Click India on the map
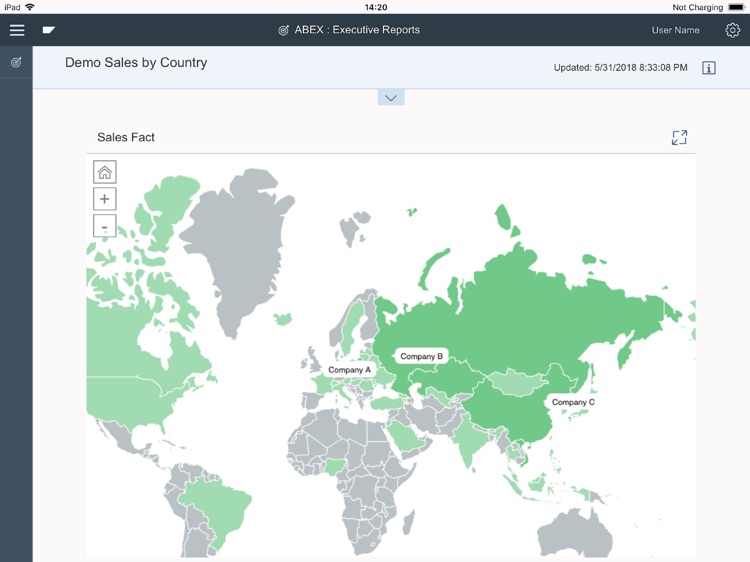This screenshot has width=750, height=562. (469, 440)
